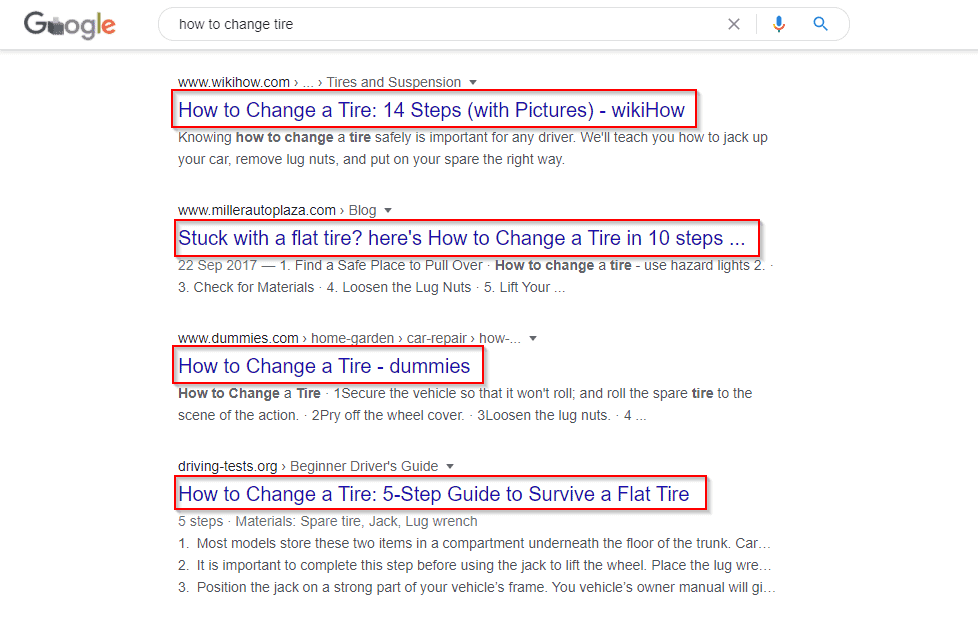Click the driving-tests.org URL text
This screenshot has width=978, height=629.
coord(228,466)
